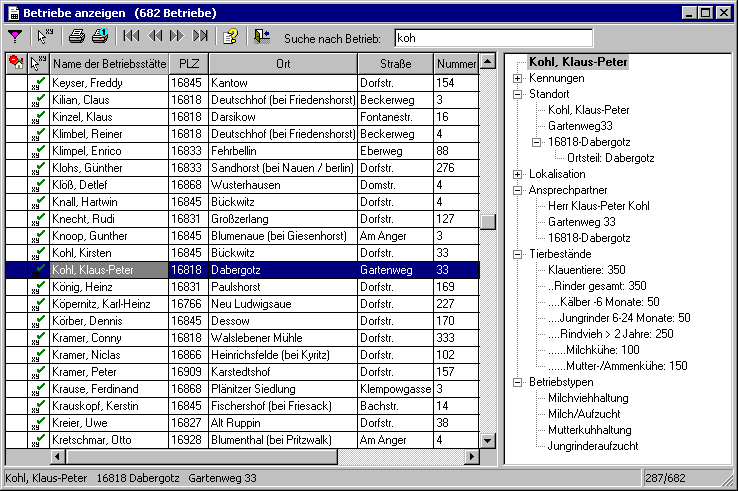Viewport: 738px width, 491px height.
Task: Select tree item Milchkühe: 100
Action: (x=594, y=350)
